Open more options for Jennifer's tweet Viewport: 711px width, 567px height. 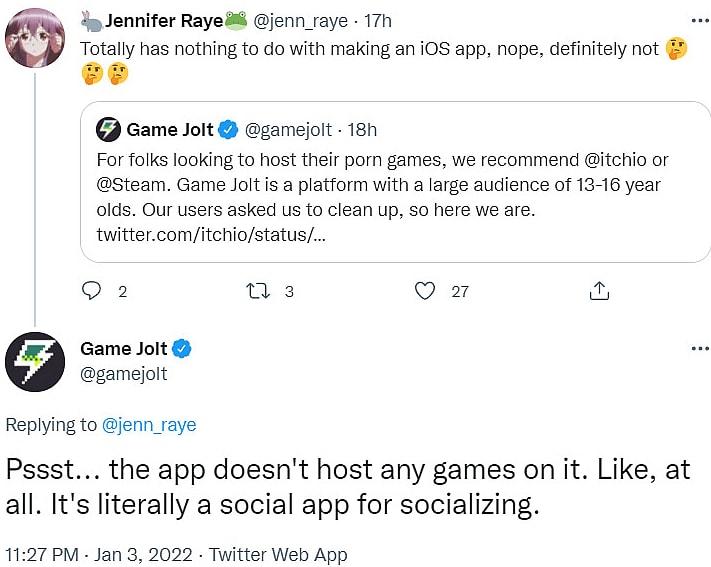pyautogui.click(x=698, y=20)
